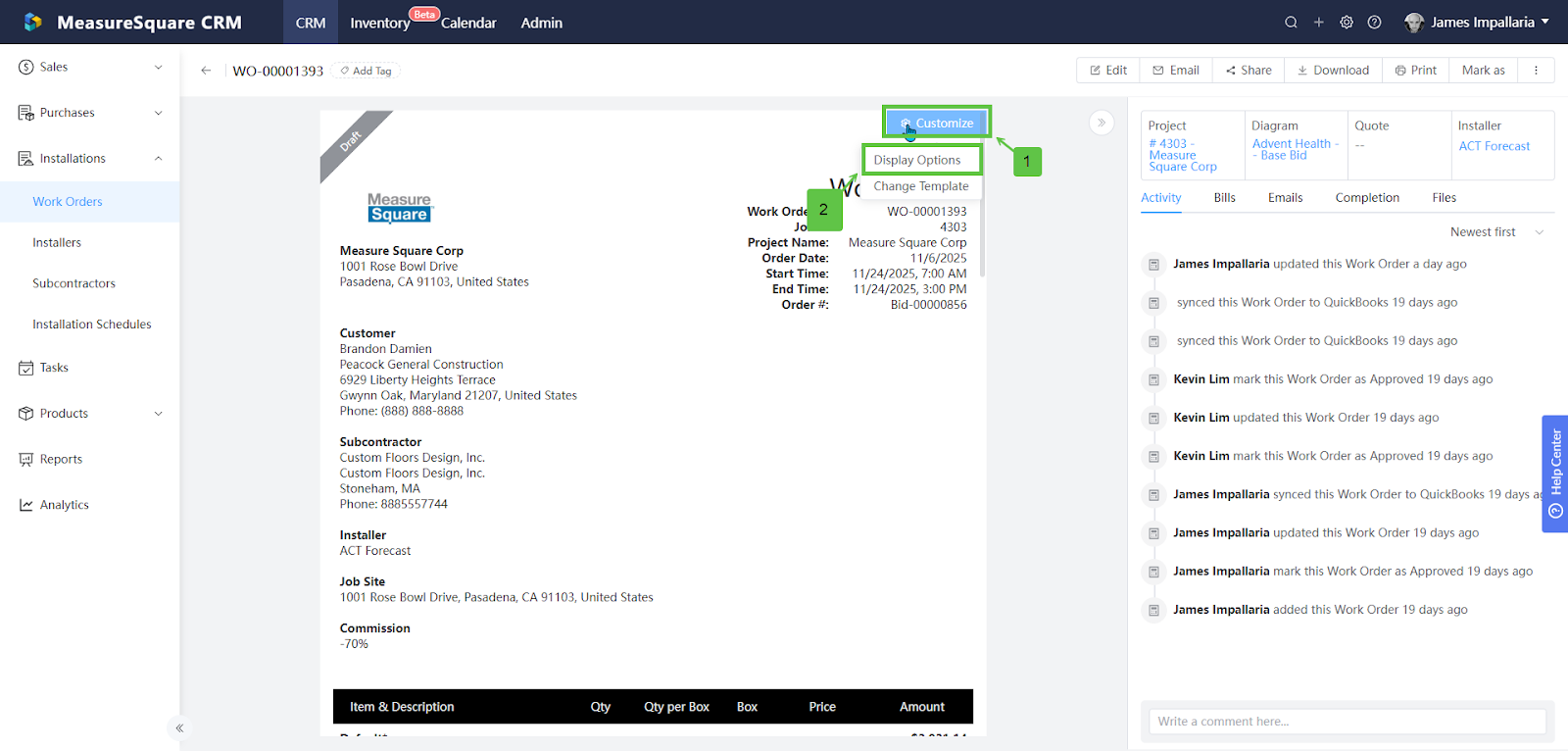Switch to the CRM top tab
This screenshot has width=1568, height=751.
click(x=311, y=23)
